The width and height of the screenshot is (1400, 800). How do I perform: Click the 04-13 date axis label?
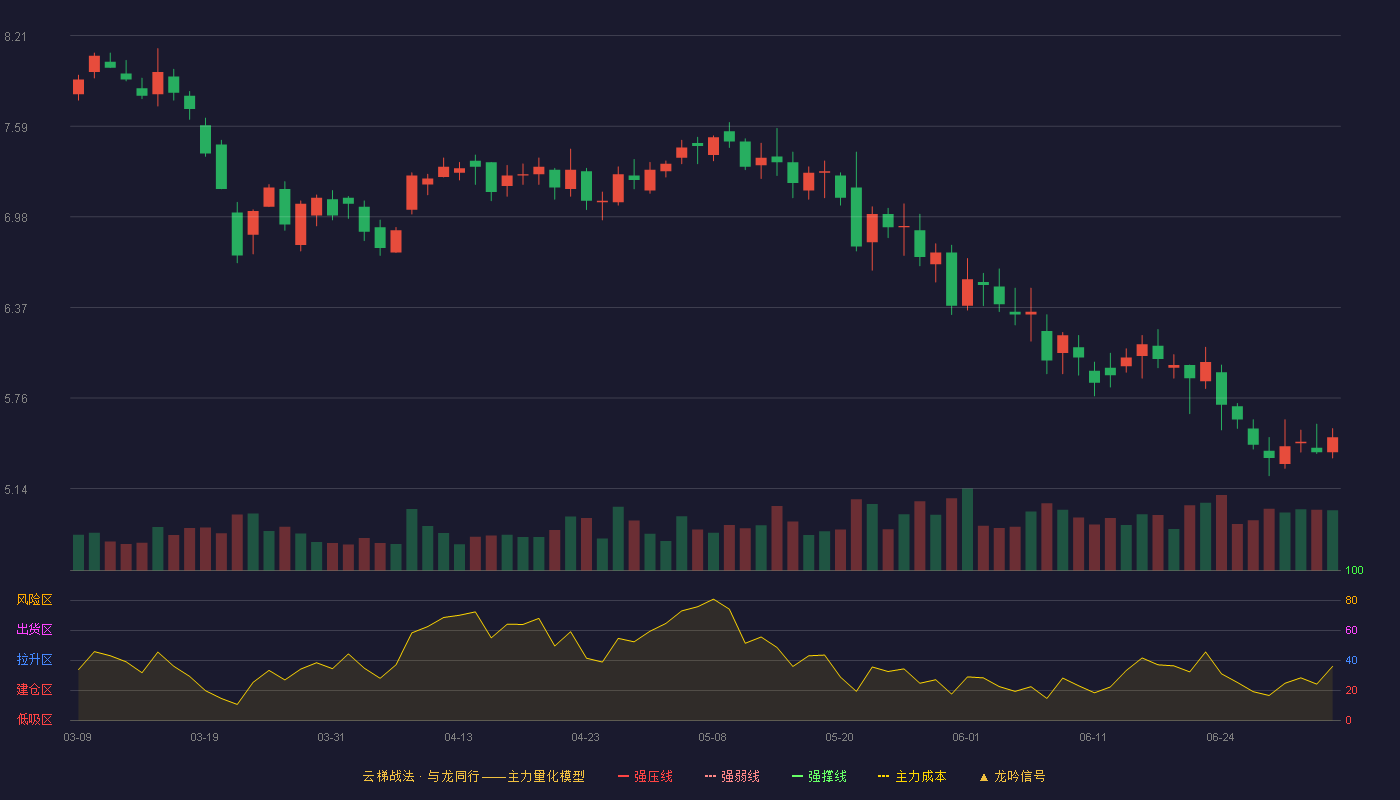[458, 737]
